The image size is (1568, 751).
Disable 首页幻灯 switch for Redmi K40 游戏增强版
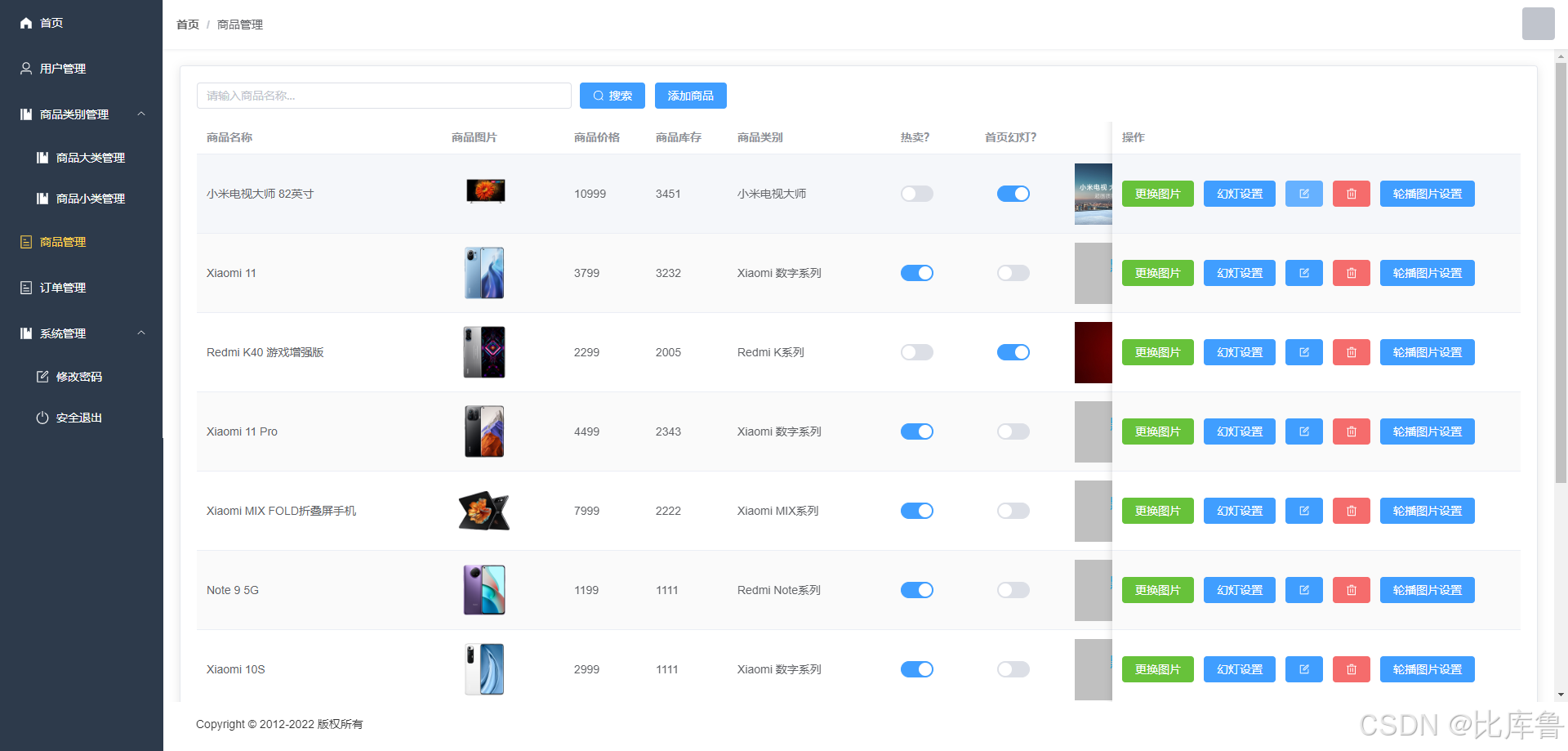click(1013, 352)
